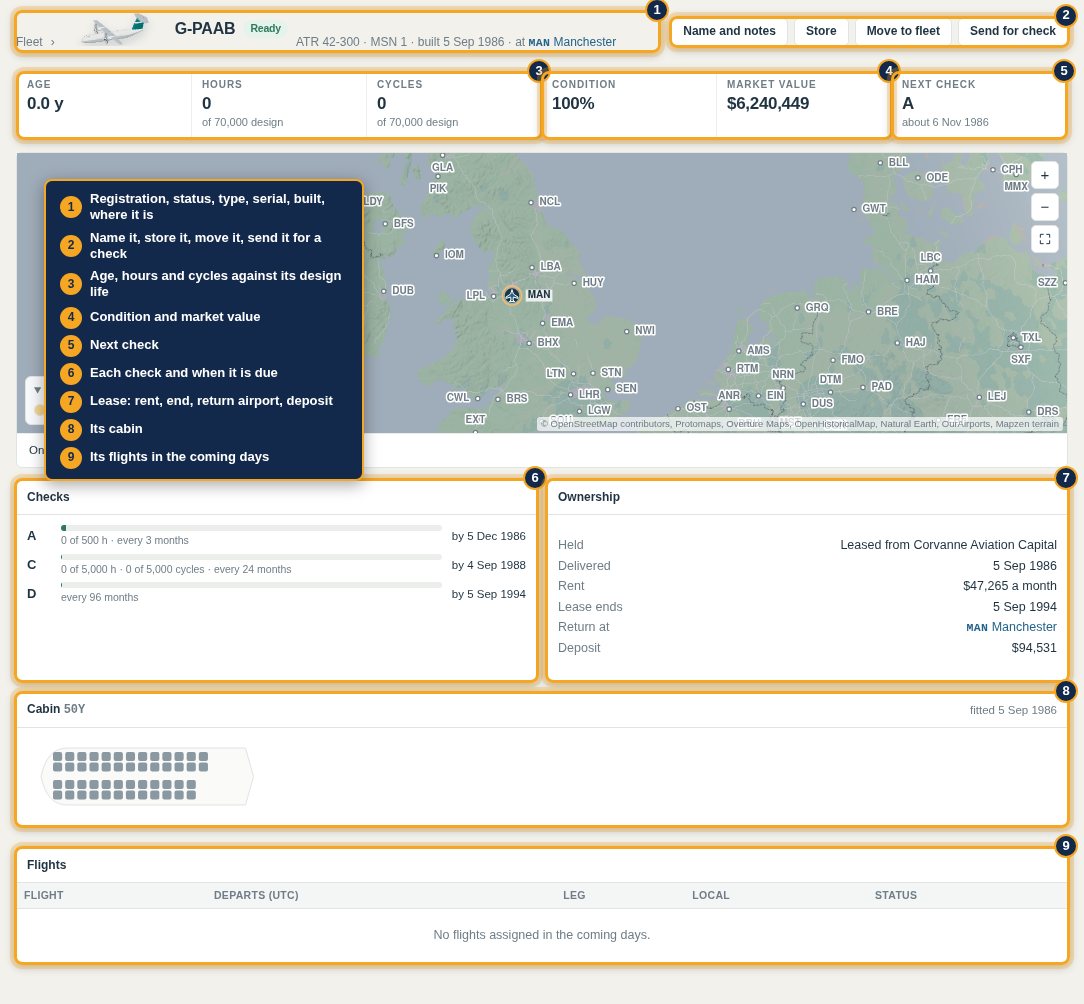Screen dimensions: 1084x1004
Task: Click the FLIGHT column header
Action: (x=44, y=895)
